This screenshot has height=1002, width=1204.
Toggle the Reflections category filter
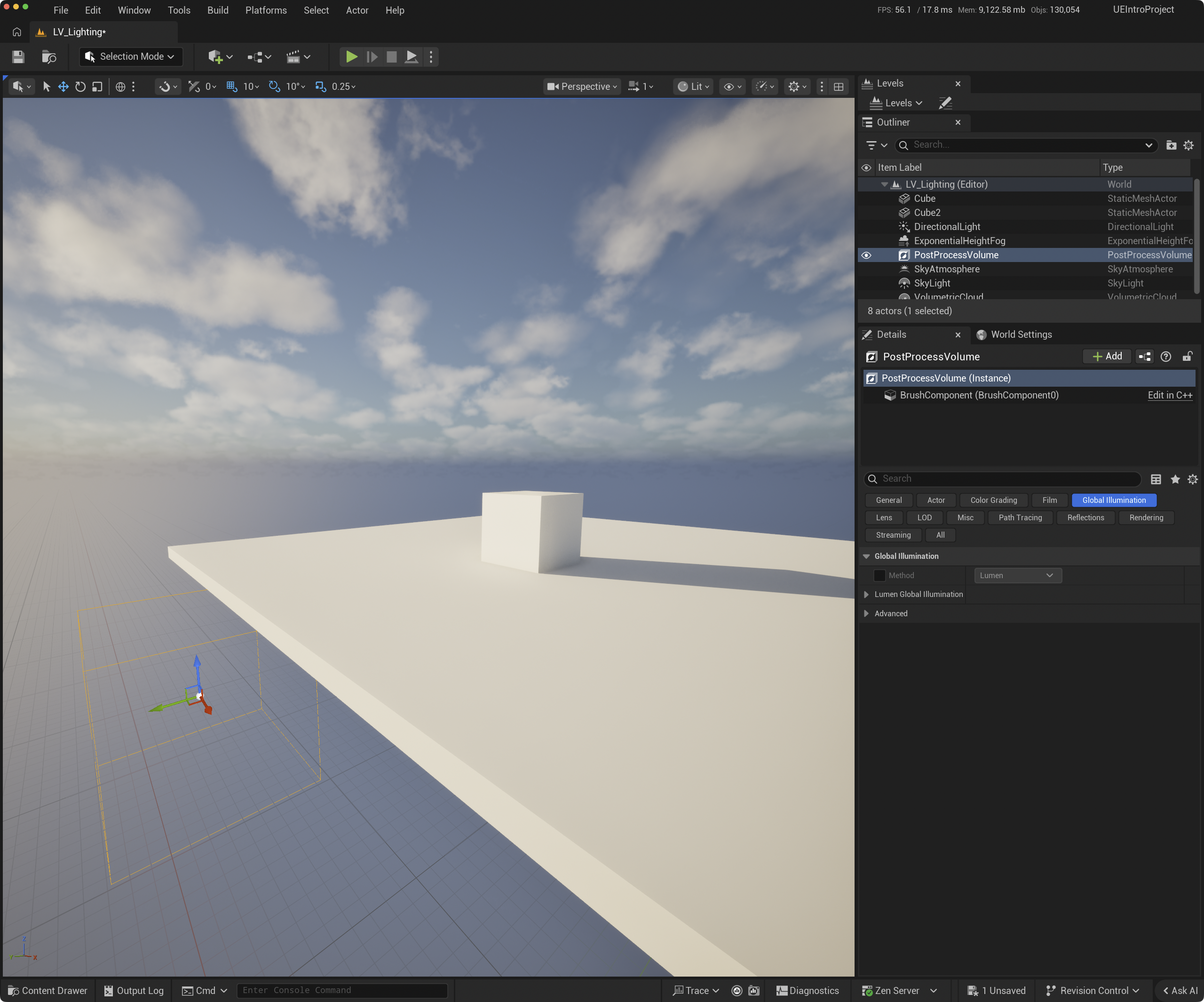[1085, 517]
